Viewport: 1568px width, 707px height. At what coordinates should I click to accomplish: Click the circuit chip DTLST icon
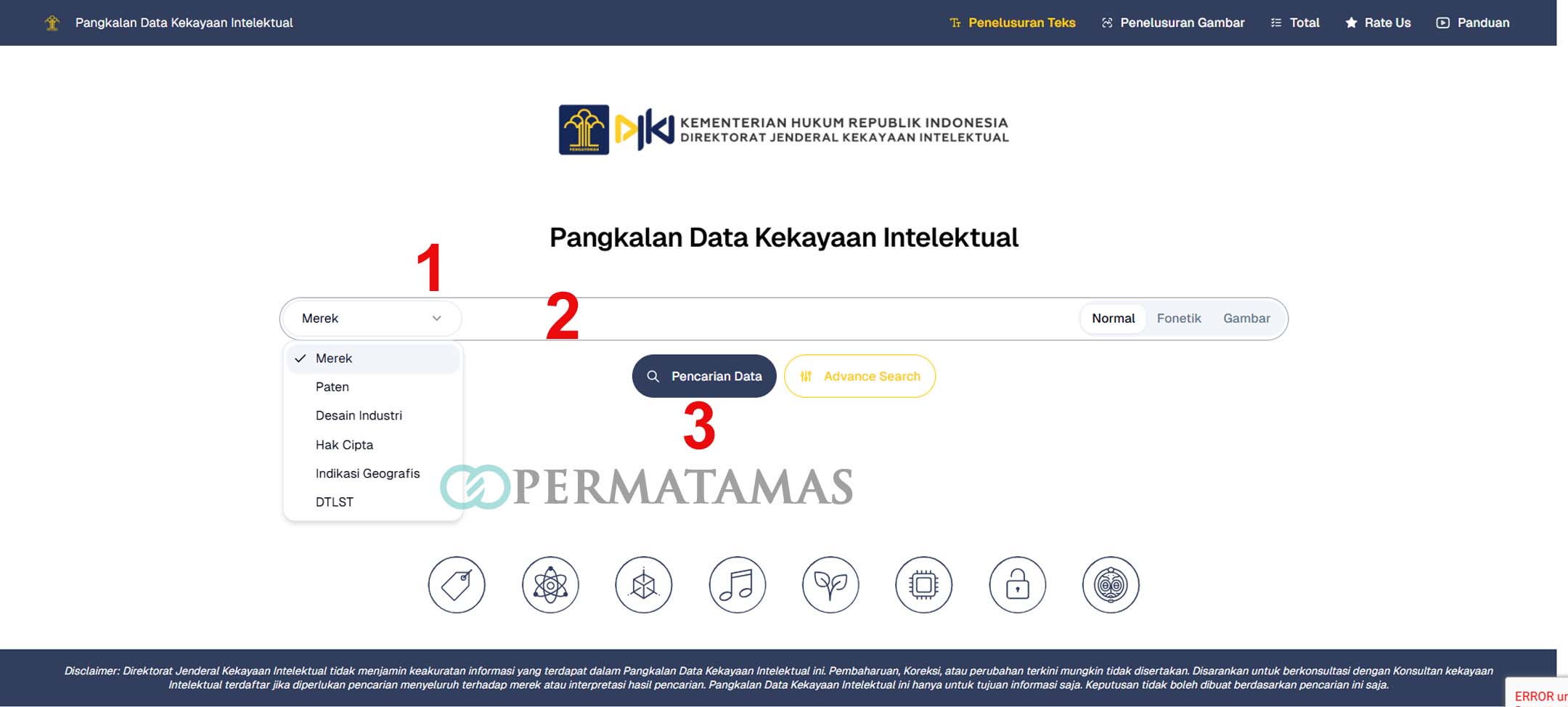click(x=923, y=585)
